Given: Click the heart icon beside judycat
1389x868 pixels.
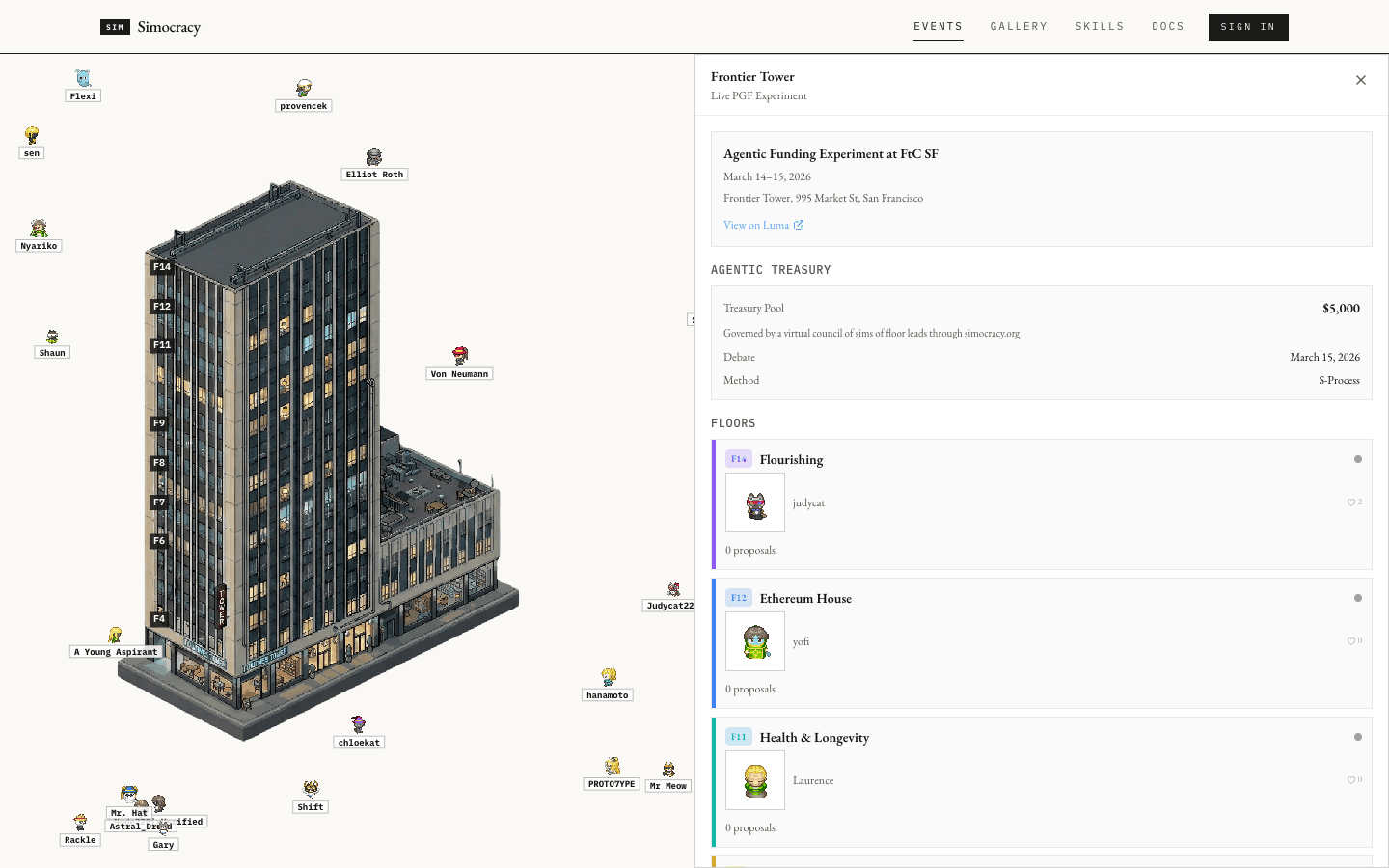Looking at the screenshot, I should [1351, 502].
